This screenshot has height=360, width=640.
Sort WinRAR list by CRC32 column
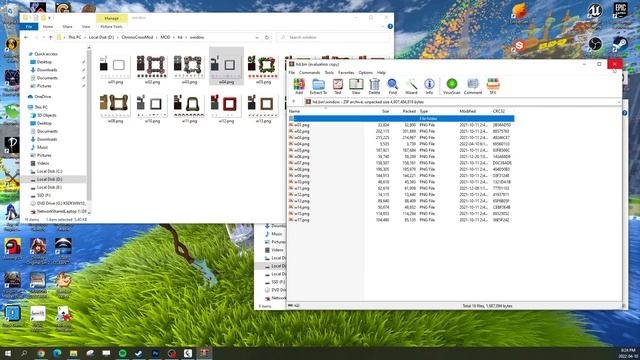click(498, 111)
